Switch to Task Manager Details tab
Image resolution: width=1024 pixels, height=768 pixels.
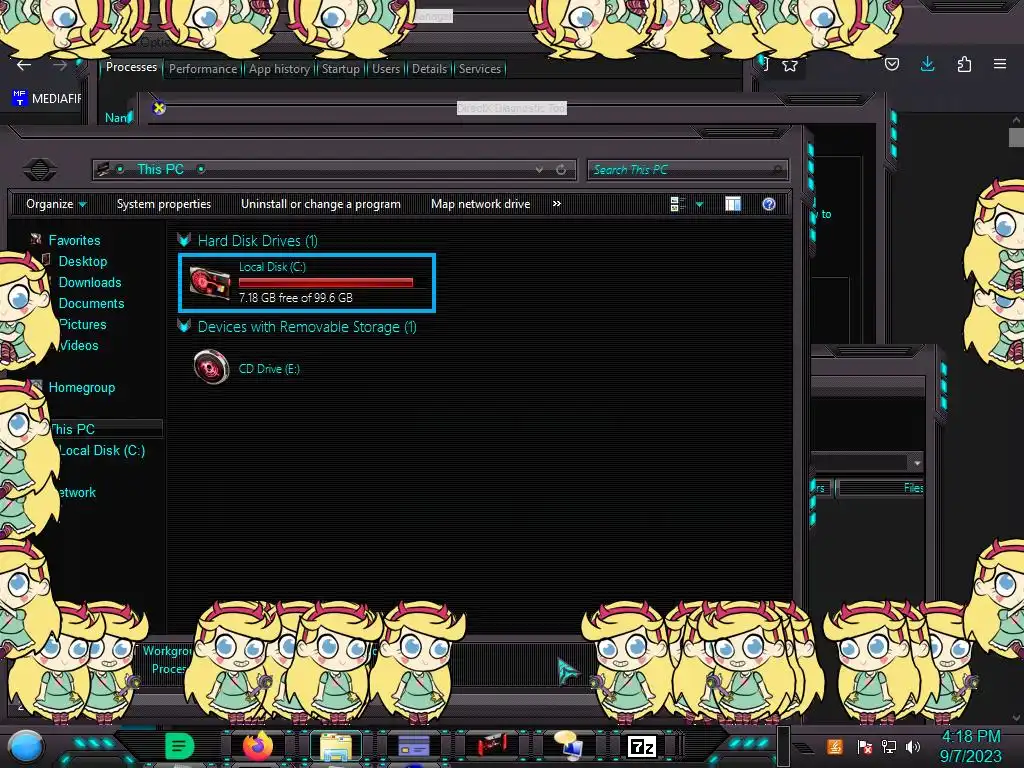429,69
